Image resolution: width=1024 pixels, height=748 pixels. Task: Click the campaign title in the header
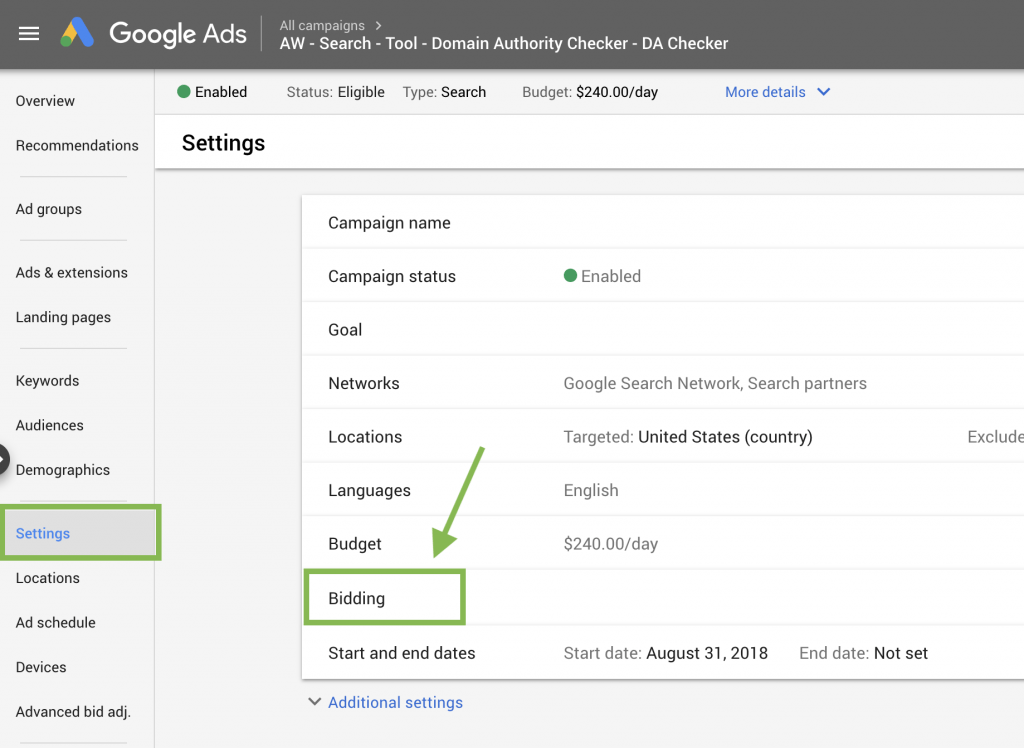(504, 44)
